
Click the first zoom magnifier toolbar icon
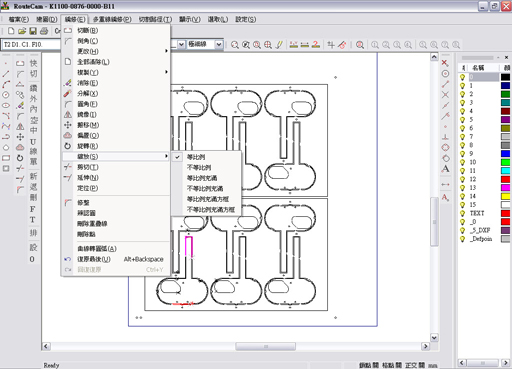point(235,45)
